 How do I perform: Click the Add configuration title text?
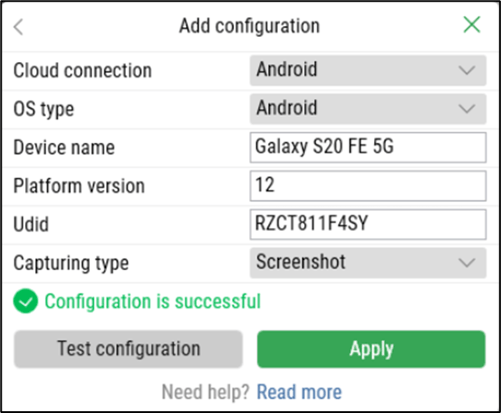coord(249,26)
